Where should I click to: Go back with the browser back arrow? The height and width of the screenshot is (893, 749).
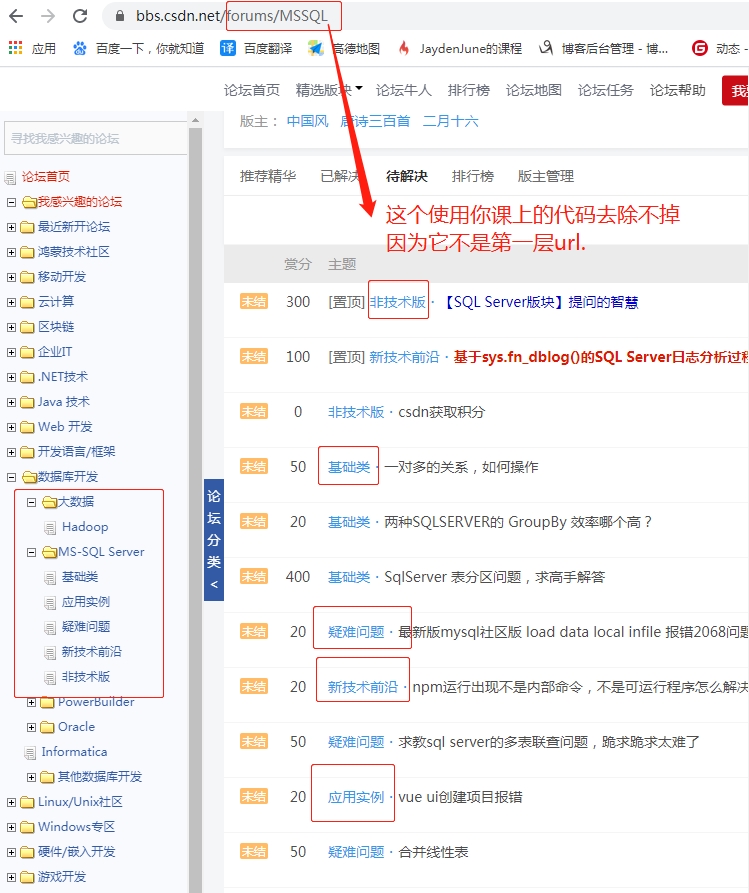click(x=16, y=15)
